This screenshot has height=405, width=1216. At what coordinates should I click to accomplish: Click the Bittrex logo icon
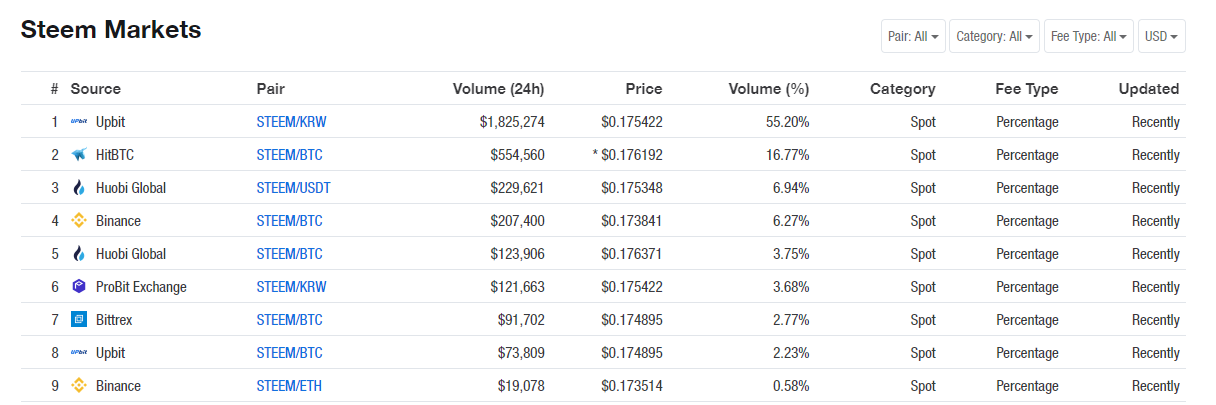[x=79, y=320]
